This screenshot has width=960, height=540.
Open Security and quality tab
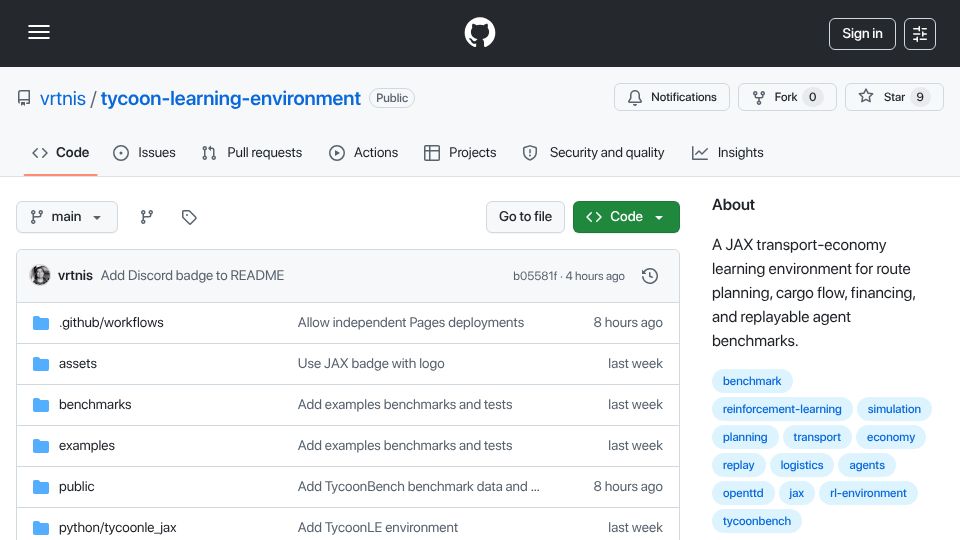pyautogui.click(x=593, y=152)
